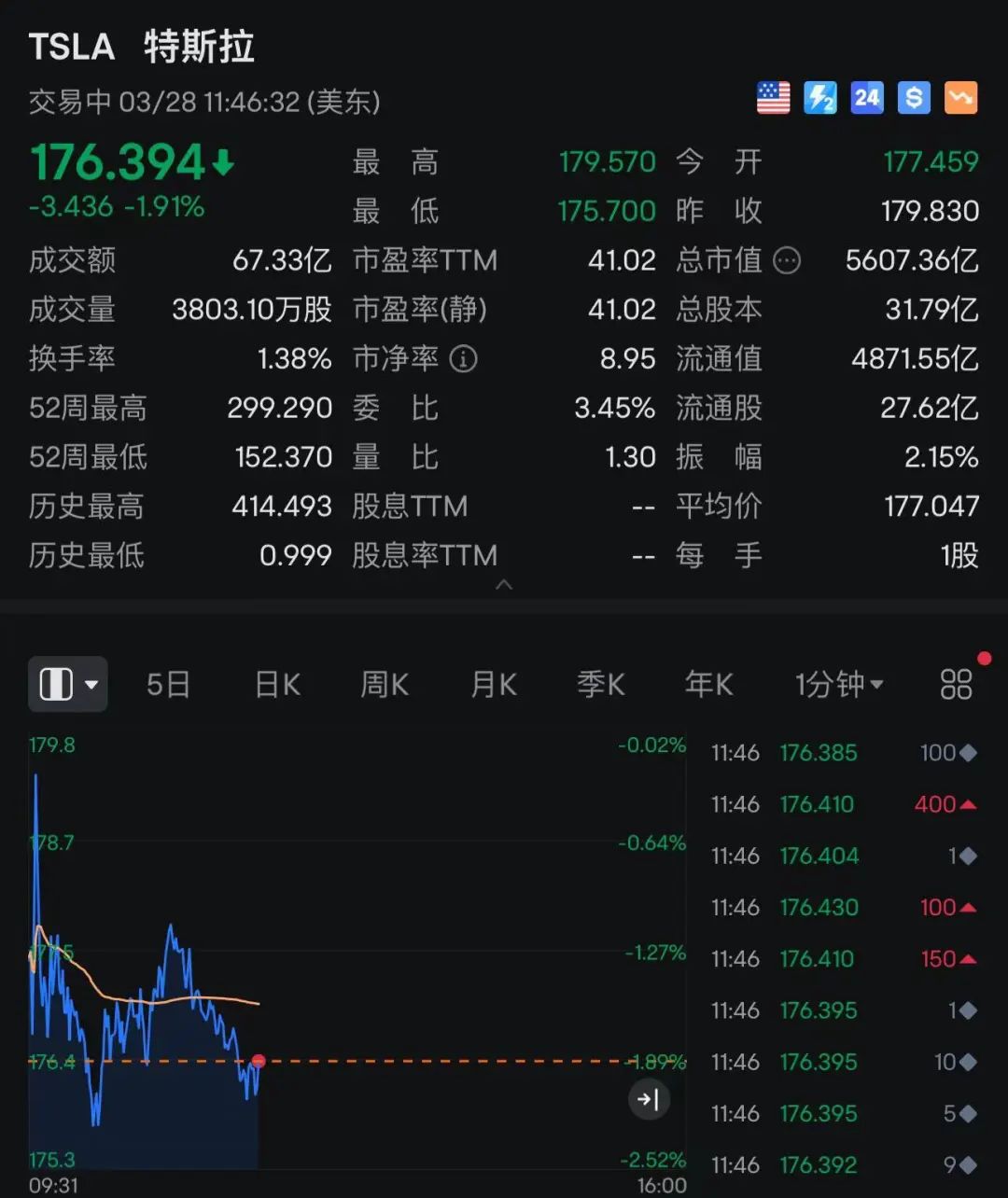Tap the blue dollar sign icon

(914, 98)
